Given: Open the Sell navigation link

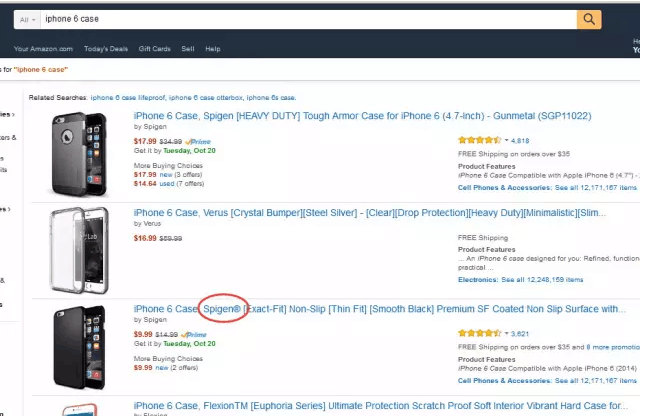Looking at the screenshot, I should coord(187,49).
